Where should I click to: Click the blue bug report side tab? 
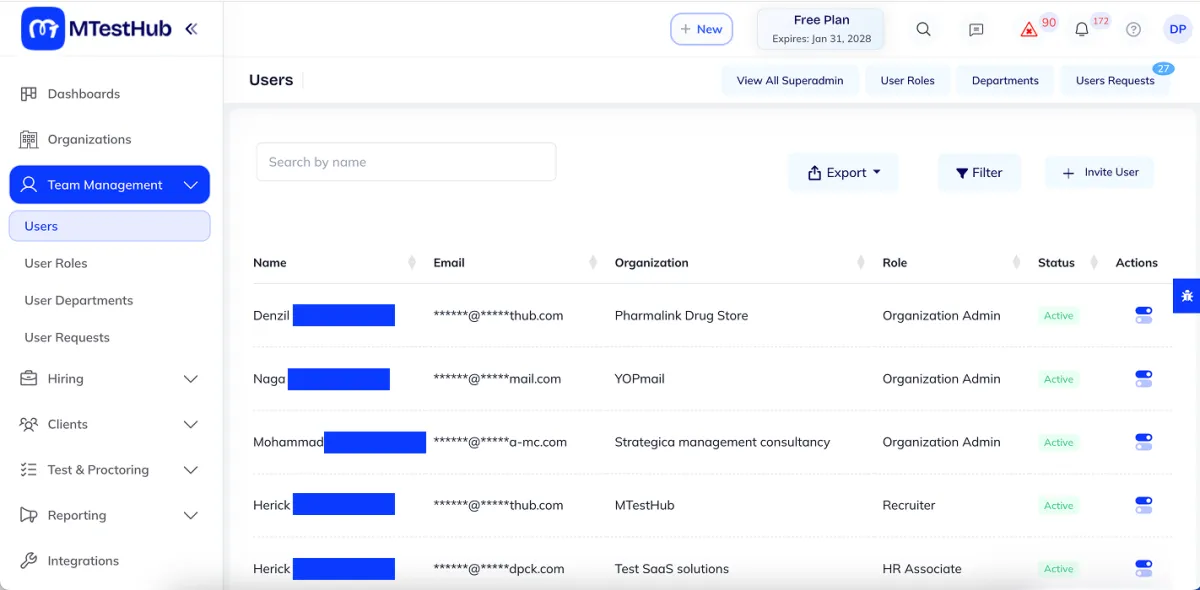click(x=1187, y=296)
